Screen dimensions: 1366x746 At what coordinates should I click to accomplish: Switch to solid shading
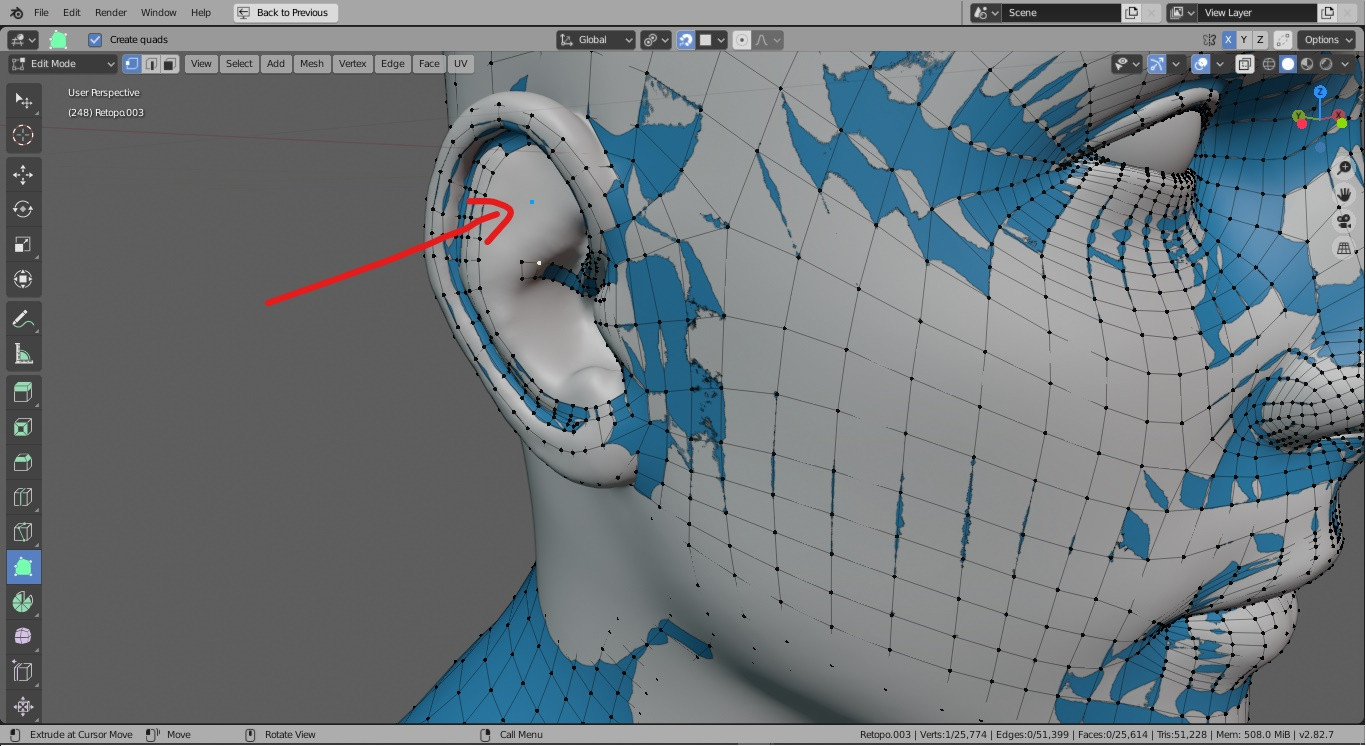pos(1288,64)
